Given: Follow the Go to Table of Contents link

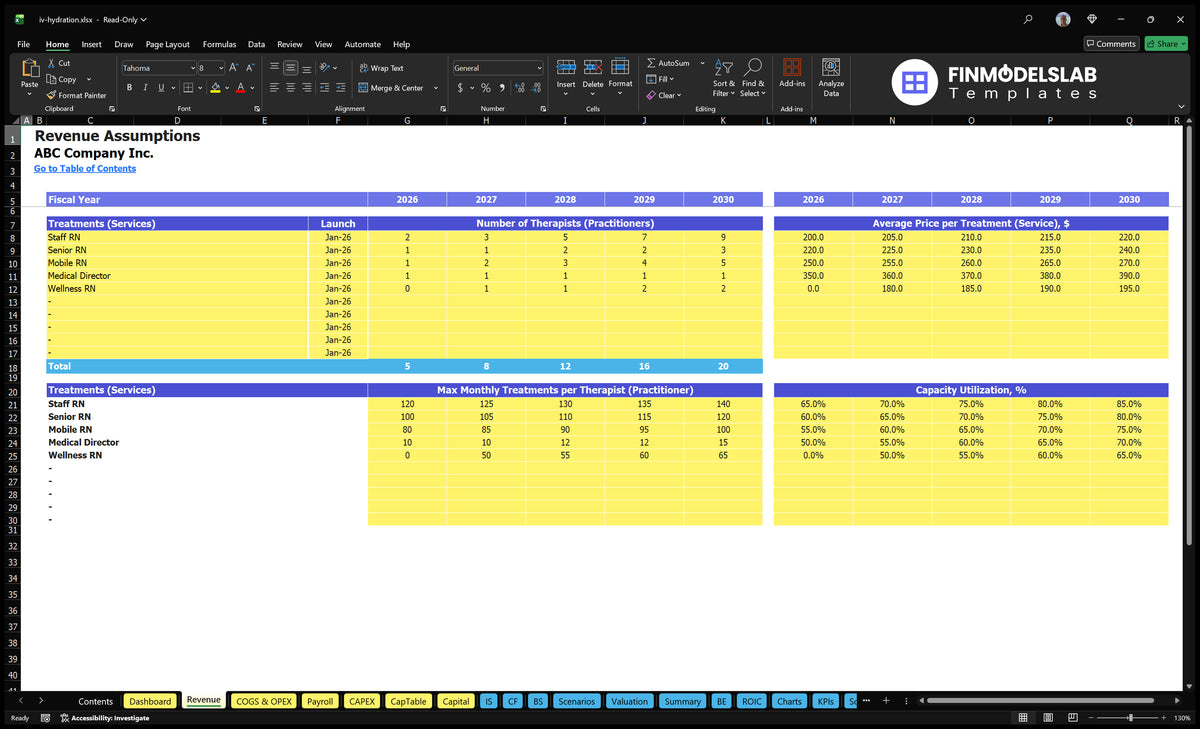Looking at the screenshot, I should click(85, 168).
